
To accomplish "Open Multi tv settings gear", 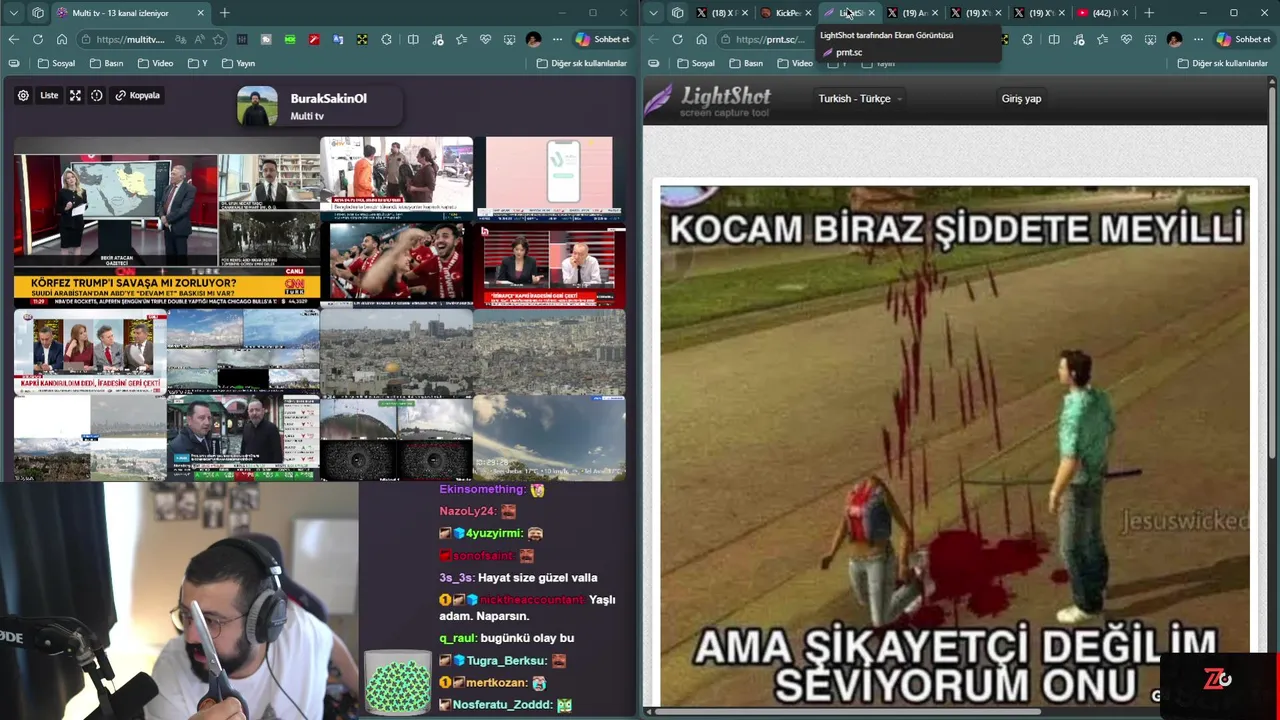I will pos(23,96).
